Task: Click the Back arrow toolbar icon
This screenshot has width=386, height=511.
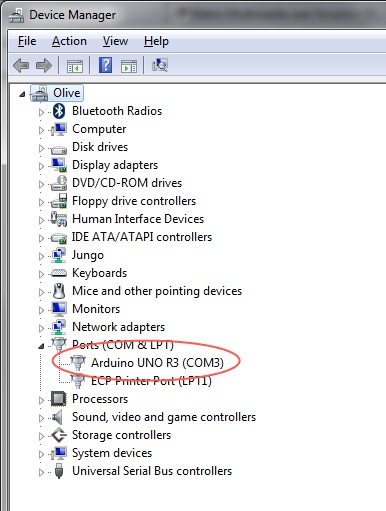Action: (x=21, y=65)
